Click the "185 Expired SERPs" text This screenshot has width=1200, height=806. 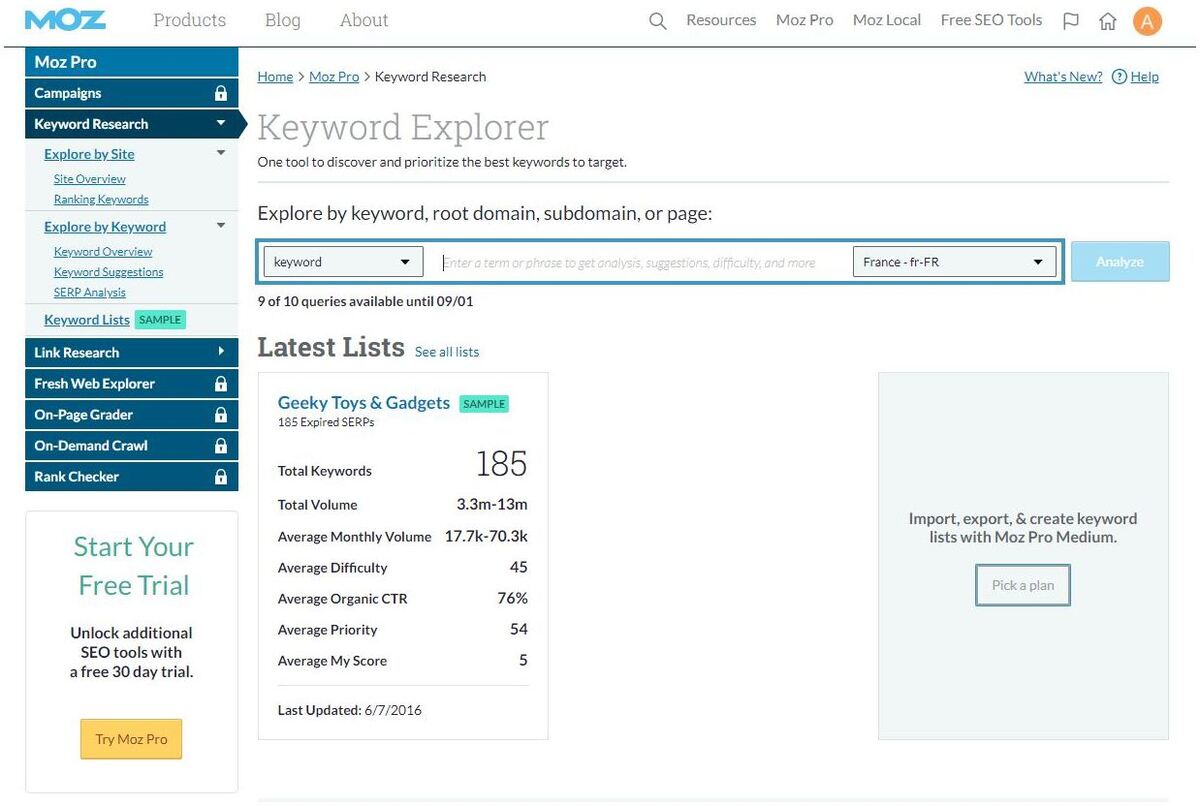click(326, 422)
